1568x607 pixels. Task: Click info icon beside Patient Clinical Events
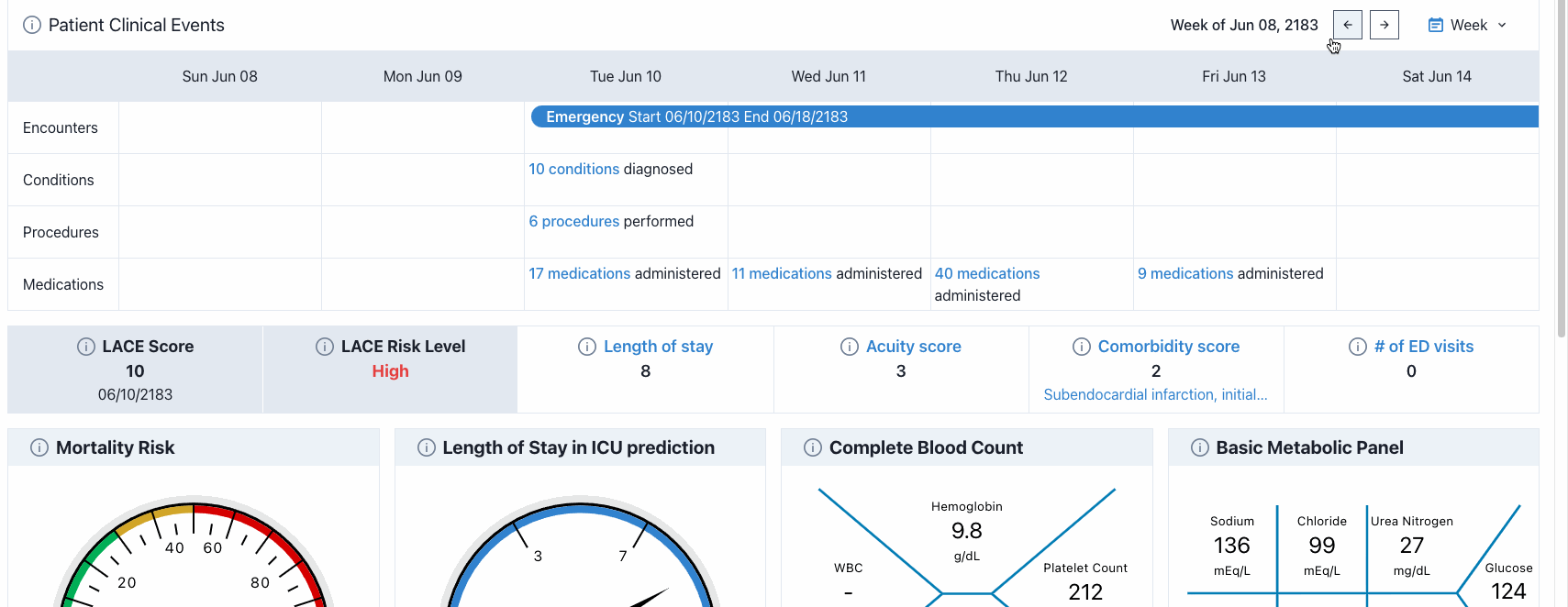click(x=32, y=25)
